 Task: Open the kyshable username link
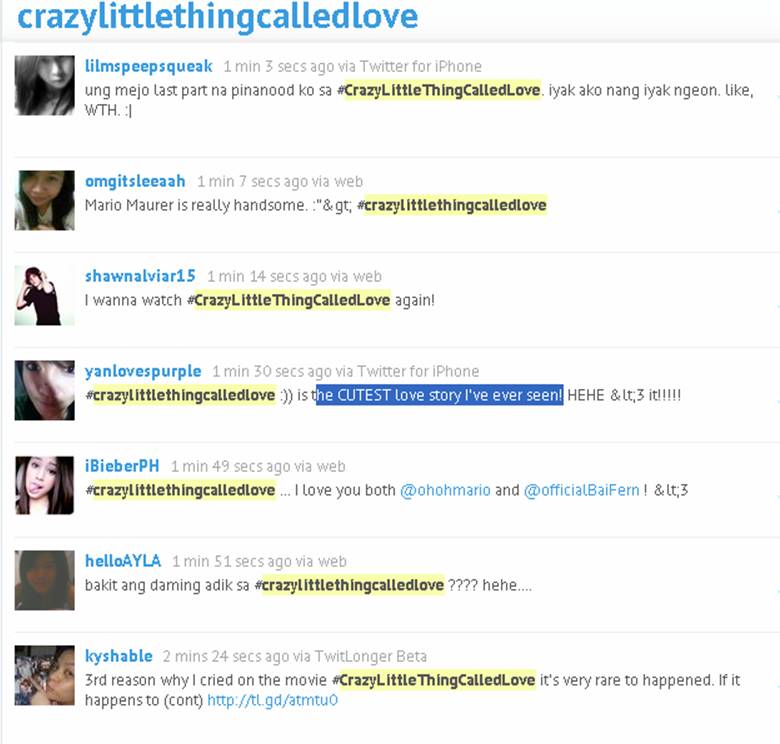[x=118, y=656]
